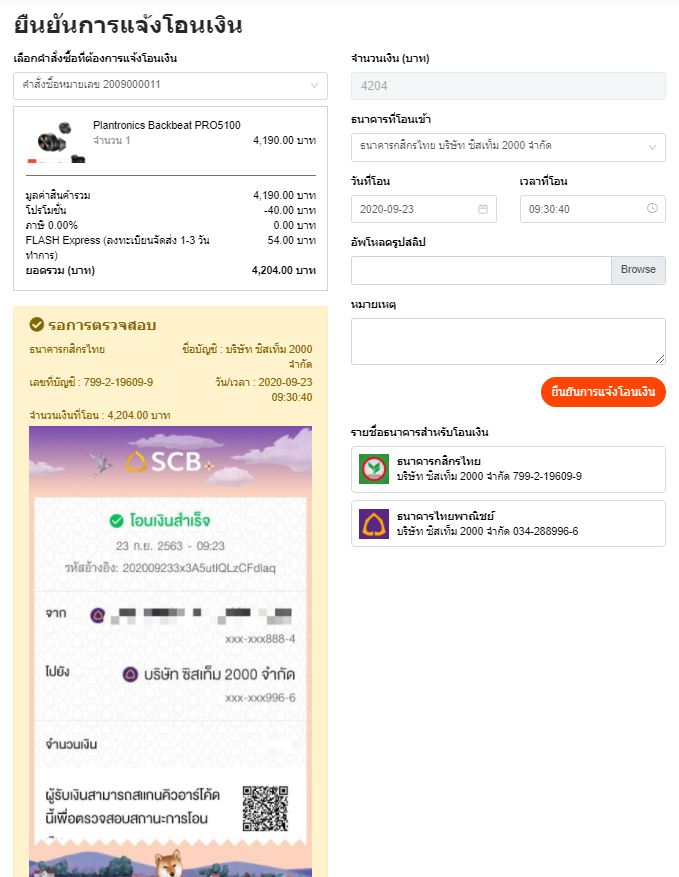Click the clock icon in the transfer time field
Viewport: 679px width, 877px height.
652,209
